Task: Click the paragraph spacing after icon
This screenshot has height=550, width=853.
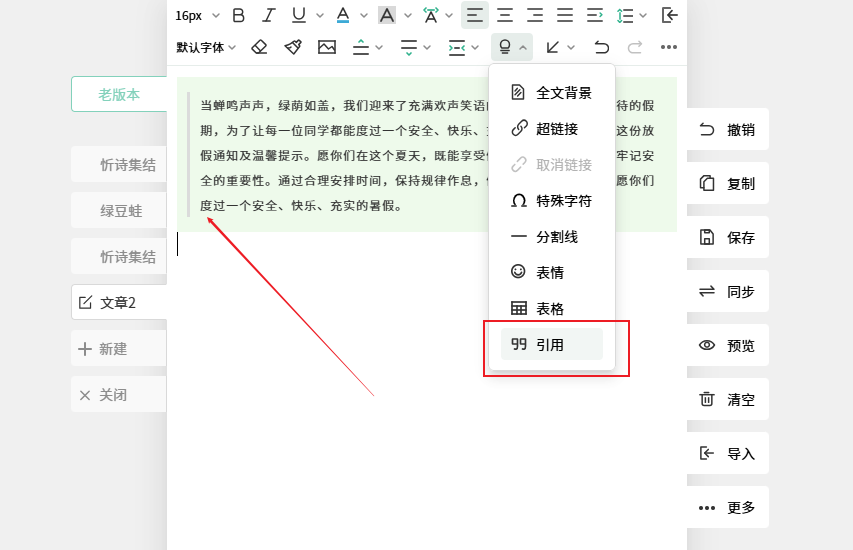Action: 409,47
